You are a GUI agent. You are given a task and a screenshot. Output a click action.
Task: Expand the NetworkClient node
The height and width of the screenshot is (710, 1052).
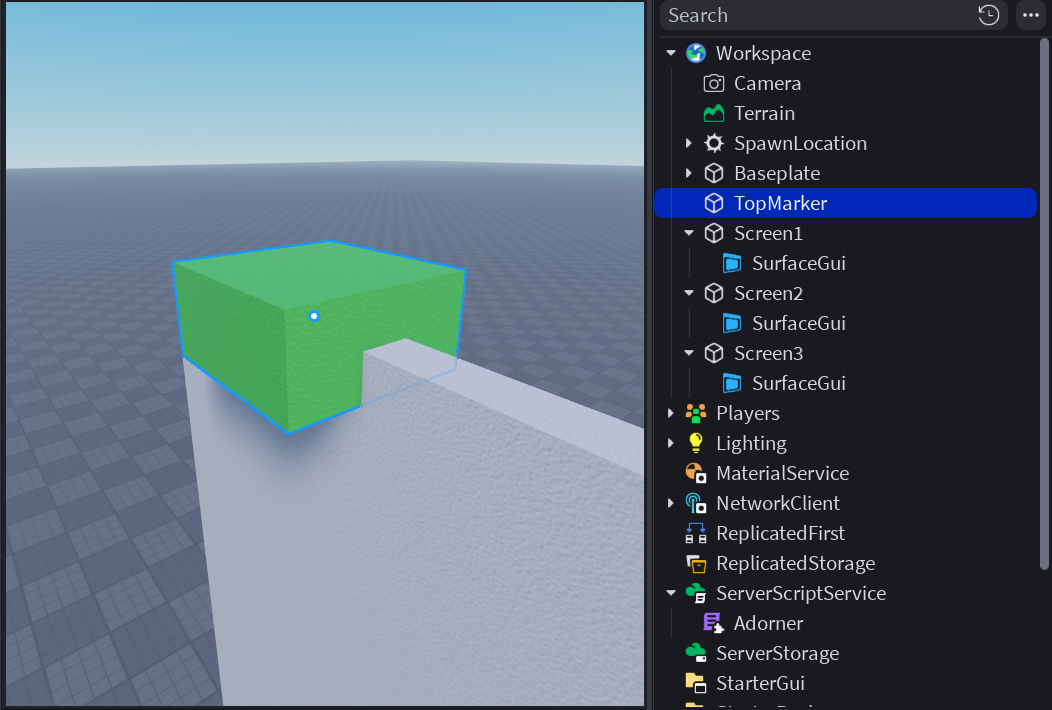coord(671,503)
